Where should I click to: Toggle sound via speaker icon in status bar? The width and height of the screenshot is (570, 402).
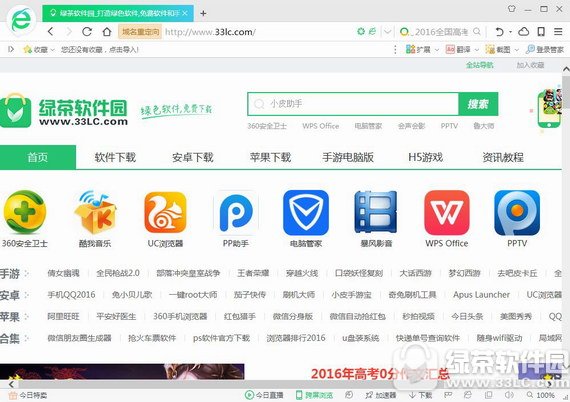click(x=509, y=395)
